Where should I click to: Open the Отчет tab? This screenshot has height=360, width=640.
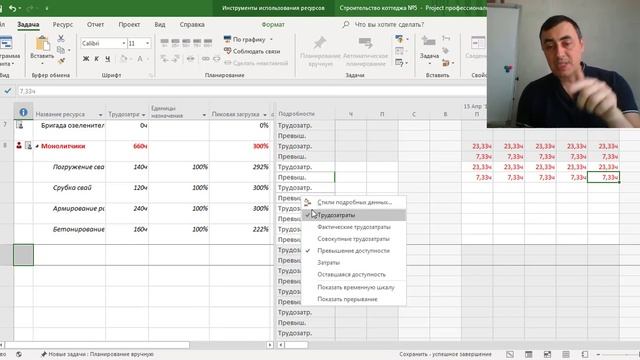click(96, 24)
